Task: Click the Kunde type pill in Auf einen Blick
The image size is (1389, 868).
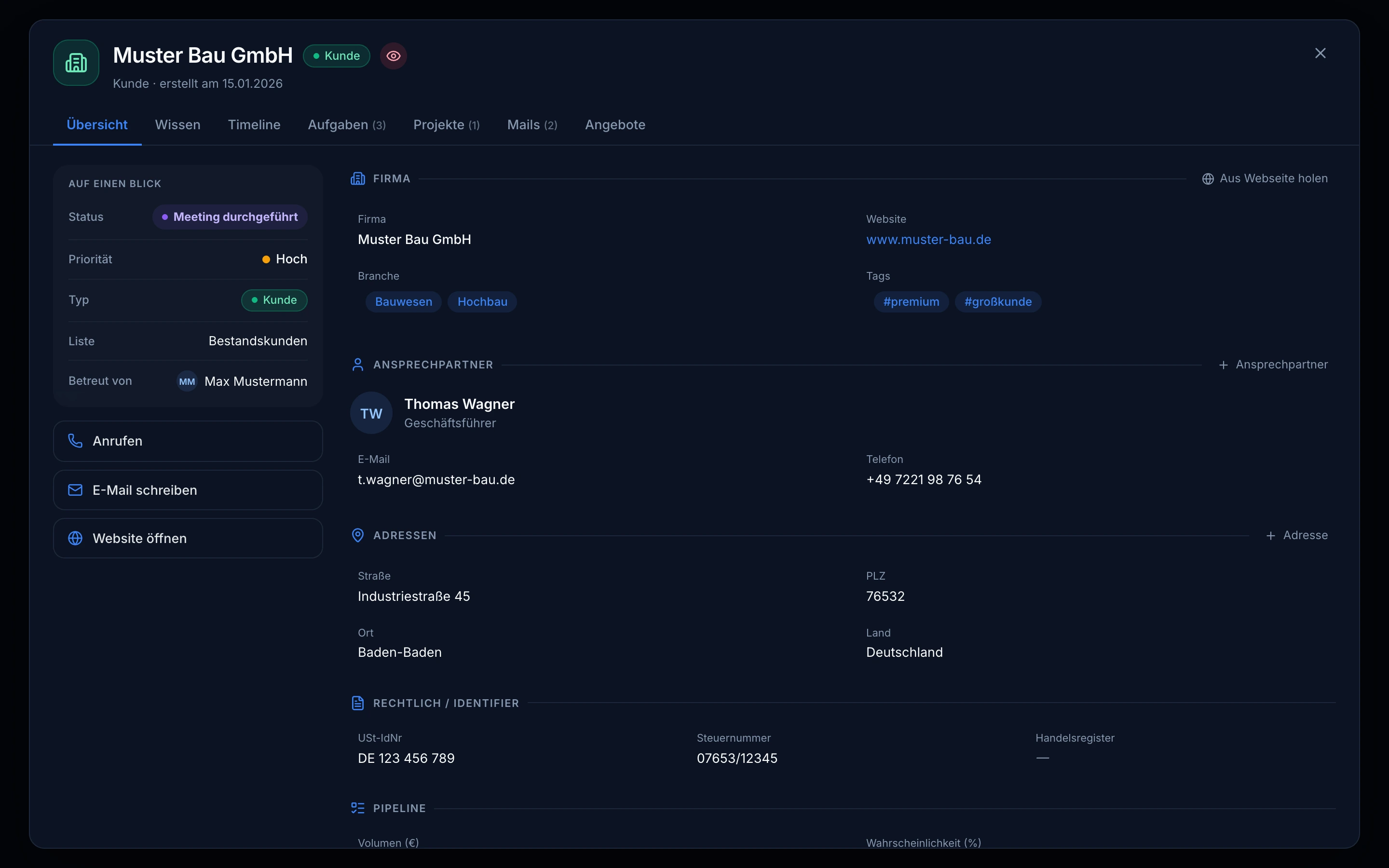Action: (x=274, y=300)
